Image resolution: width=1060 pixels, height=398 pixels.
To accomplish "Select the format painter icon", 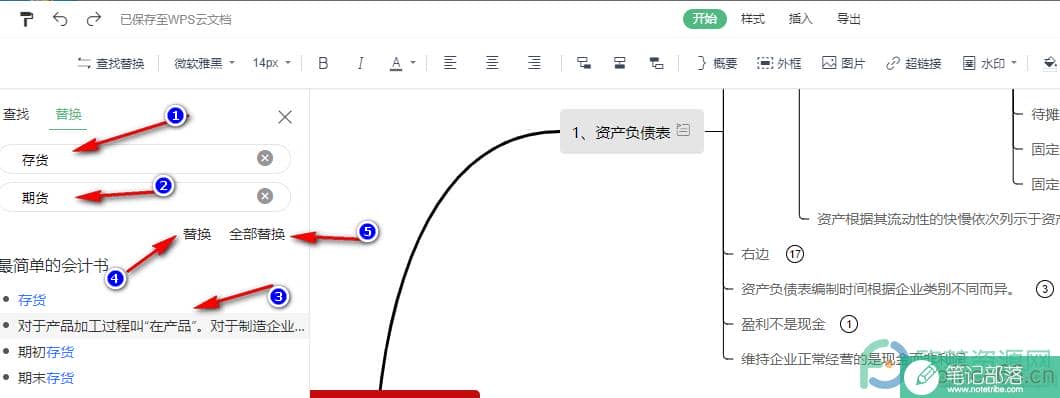I will (26, 19).
